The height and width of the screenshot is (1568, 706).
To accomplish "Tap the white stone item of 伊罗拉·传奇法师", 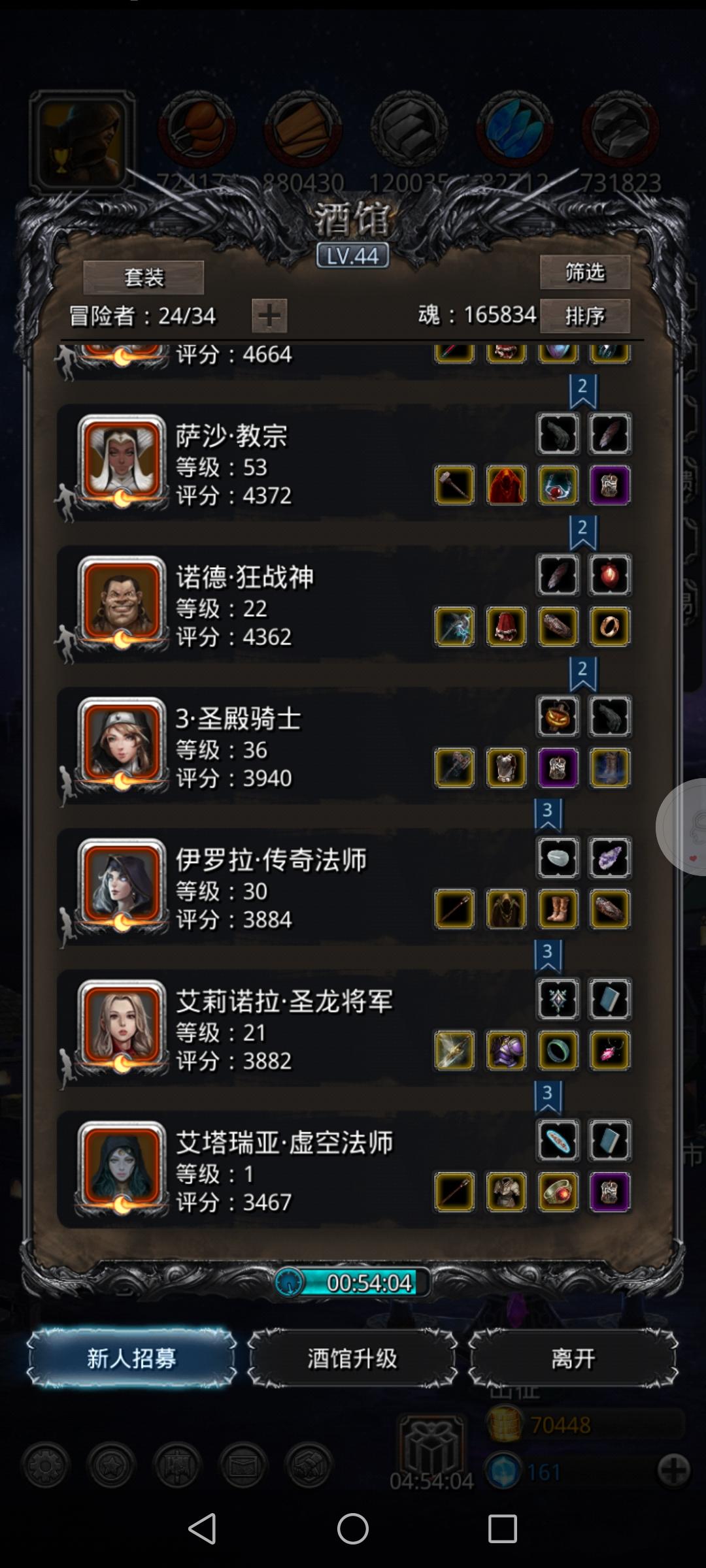I will point(558,858).
